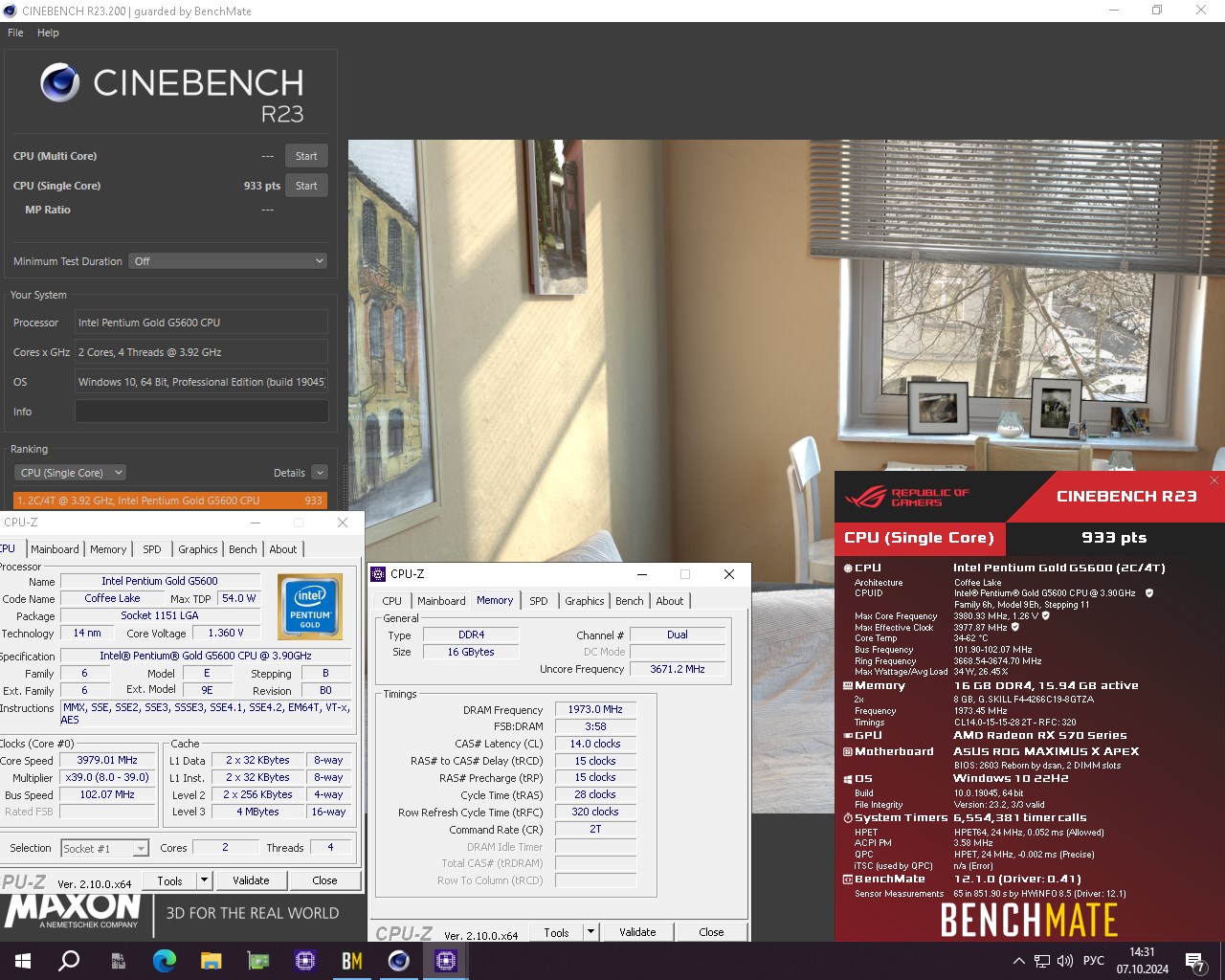Image resolution: width=1225 pixels, height=980 pixels.
Task: Click the Uncore Frequency 3671.2 MHz value
Action: [678, 669]
